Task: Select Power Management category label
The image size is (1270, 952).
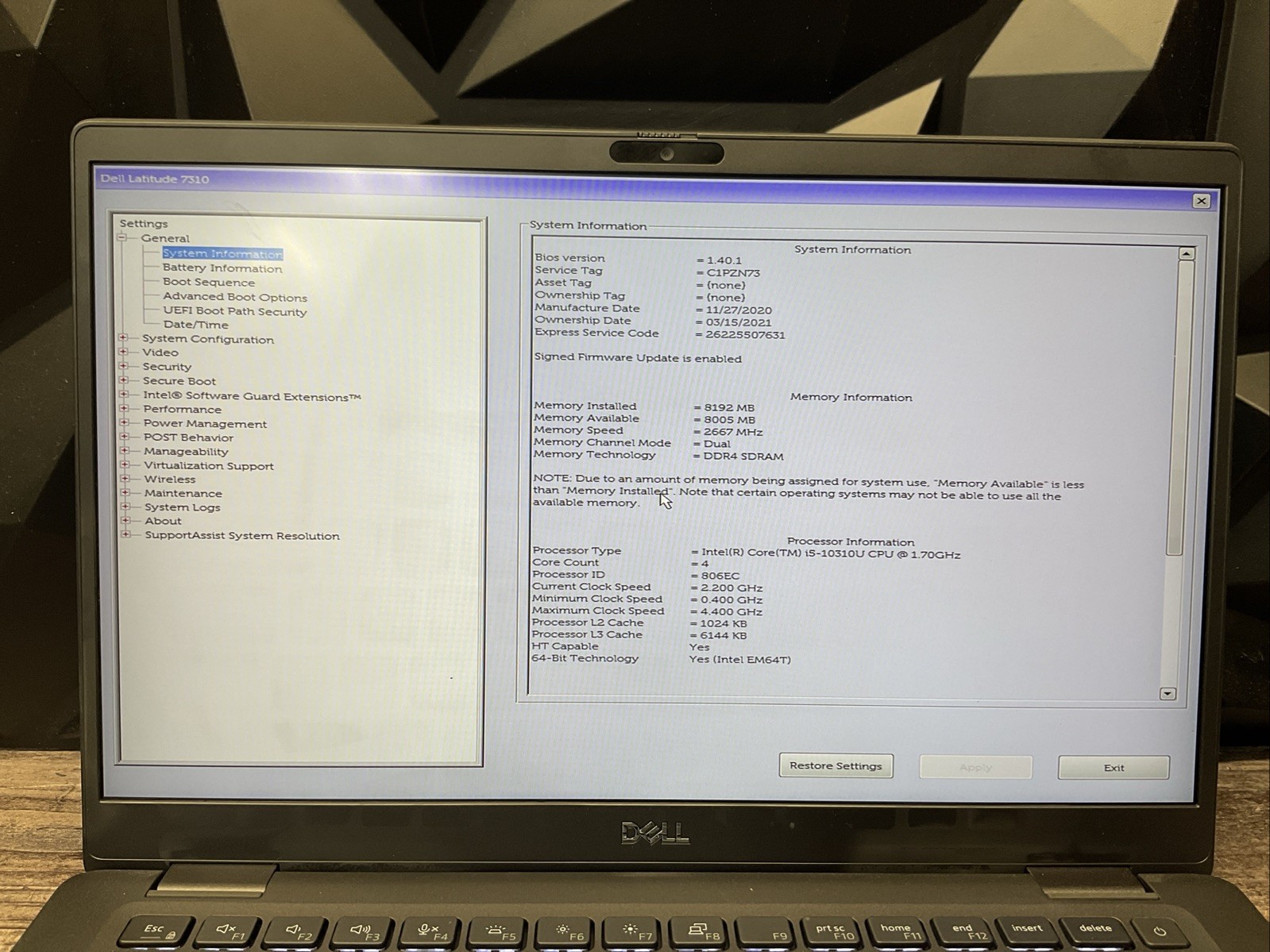Action: pos(205,424)
